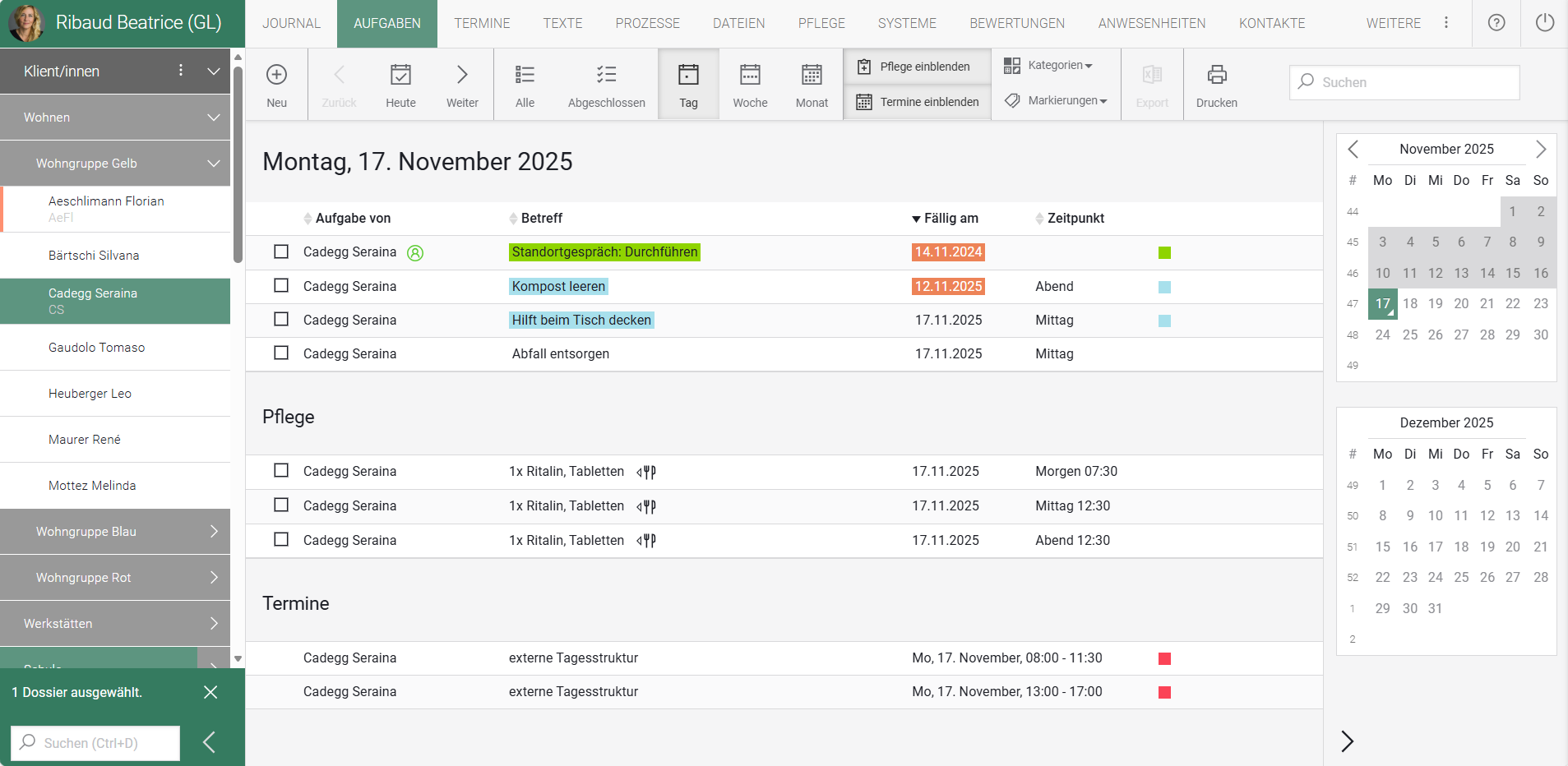Click Pflege einblenden button
The image size is (1568, 766).
pos(915,67)
